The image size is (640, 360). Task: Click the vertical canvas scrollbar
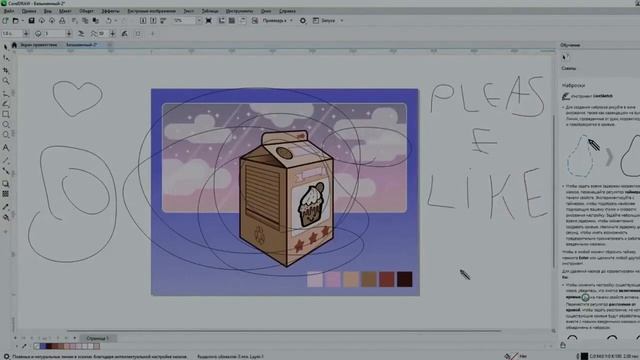(x=553, y=192)
